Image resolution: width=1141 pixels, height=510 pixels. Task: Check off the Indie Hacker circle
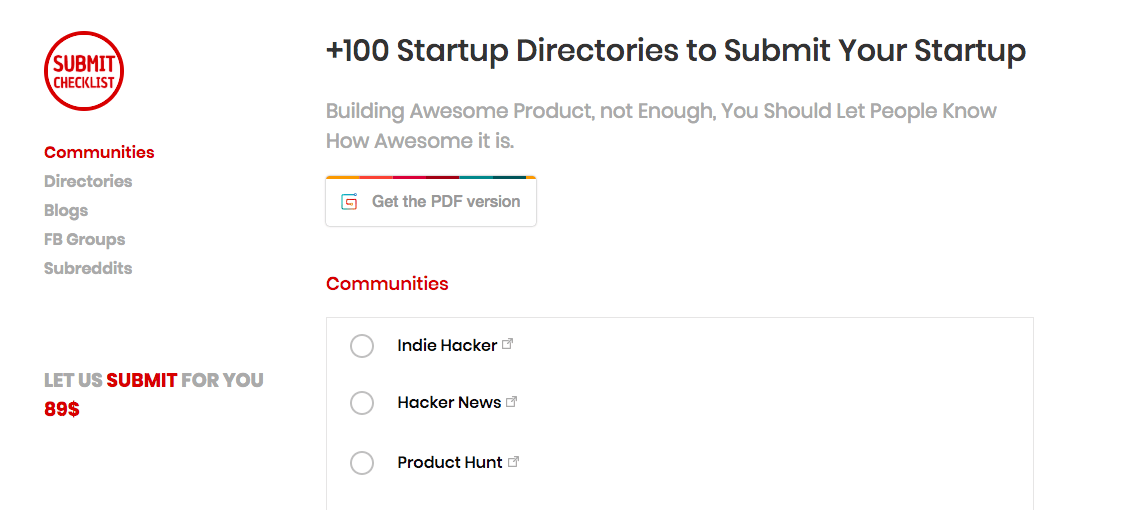coord(362,346)
